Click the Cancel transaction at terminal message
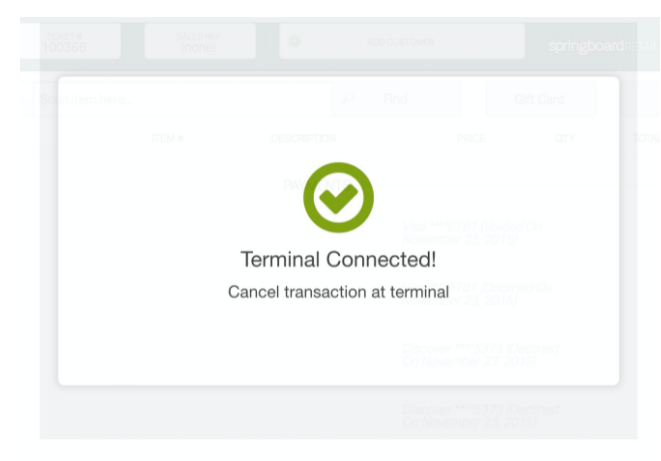 pyautogui.click(x=338, y=292)
